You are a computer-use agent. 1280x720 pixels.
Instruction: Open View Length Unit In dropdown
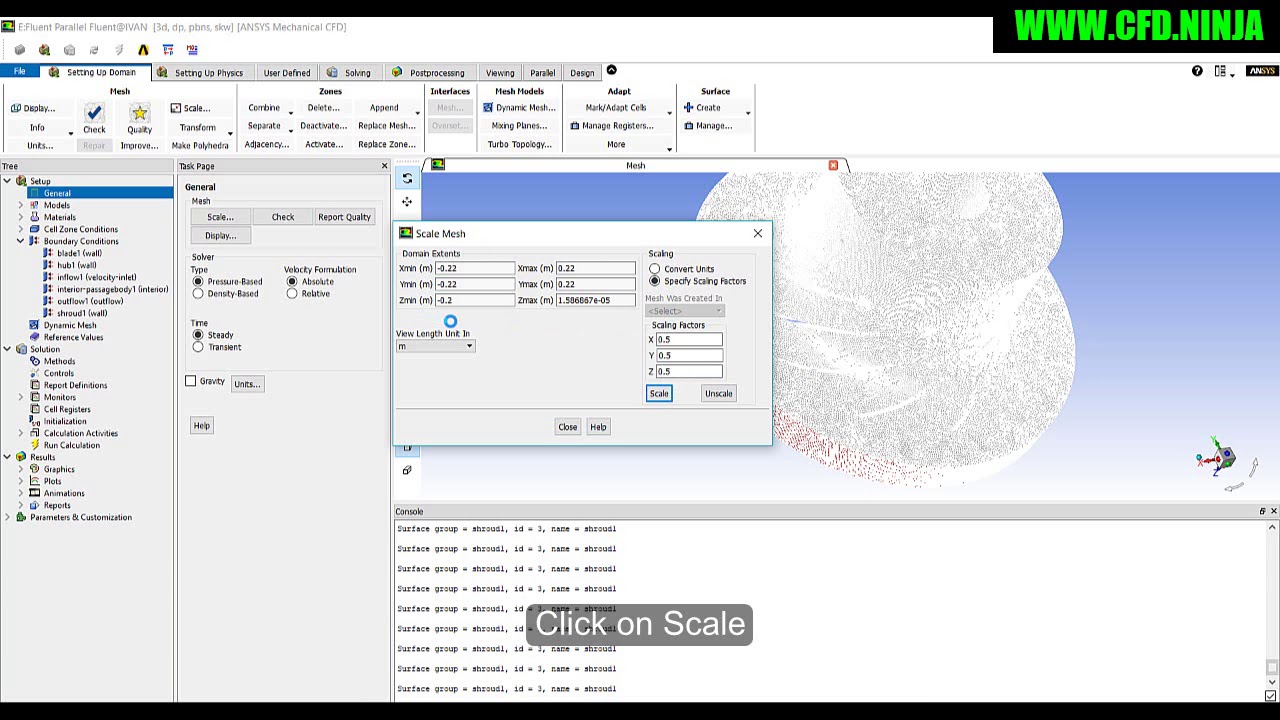pos(435,346)
